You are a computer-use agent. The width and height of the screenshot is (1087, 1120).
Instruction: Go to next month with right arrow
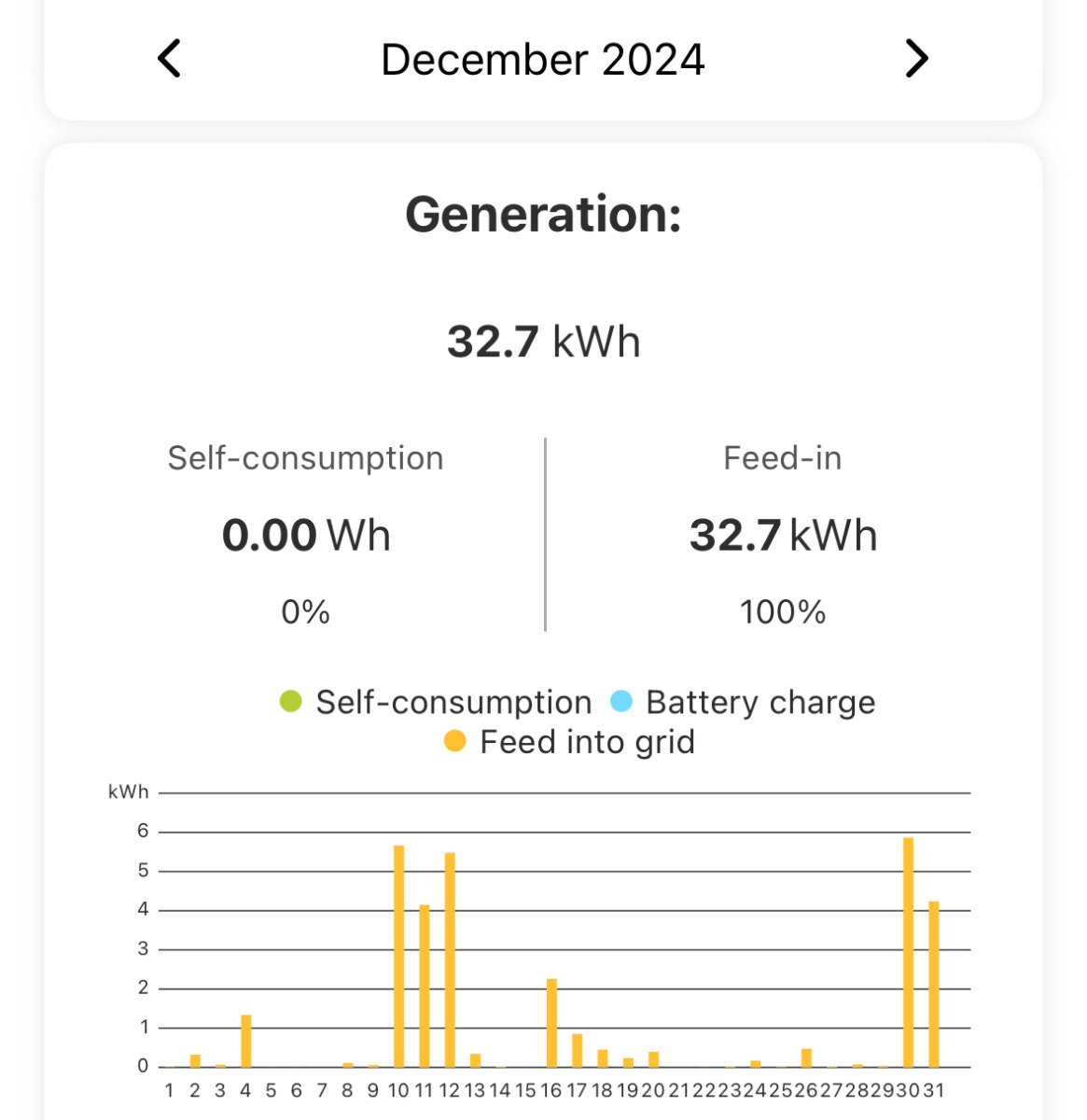tap(917, 59)
